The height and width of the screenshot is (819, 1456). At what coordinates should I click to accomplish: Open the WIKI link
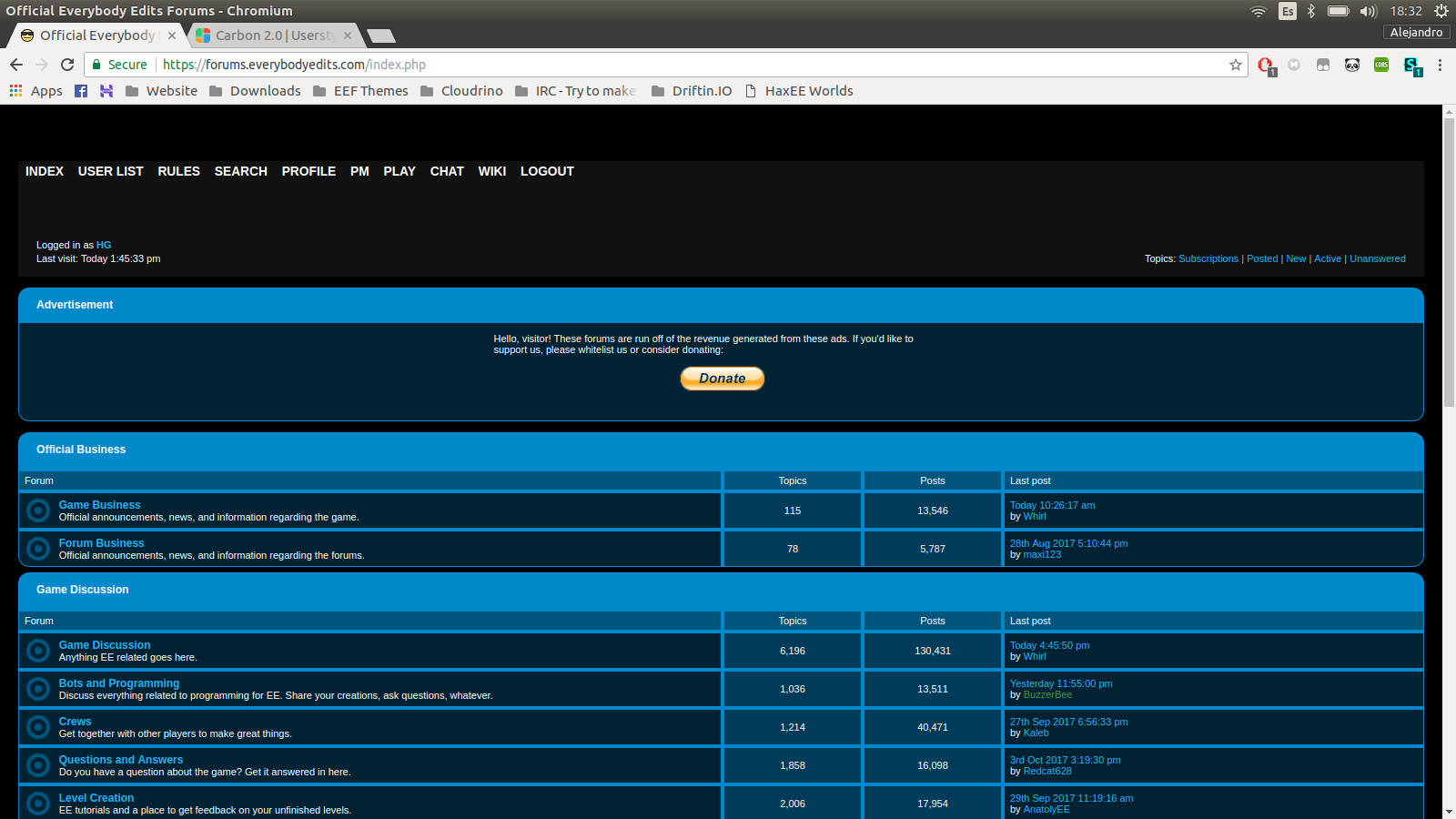coord(492,171)
